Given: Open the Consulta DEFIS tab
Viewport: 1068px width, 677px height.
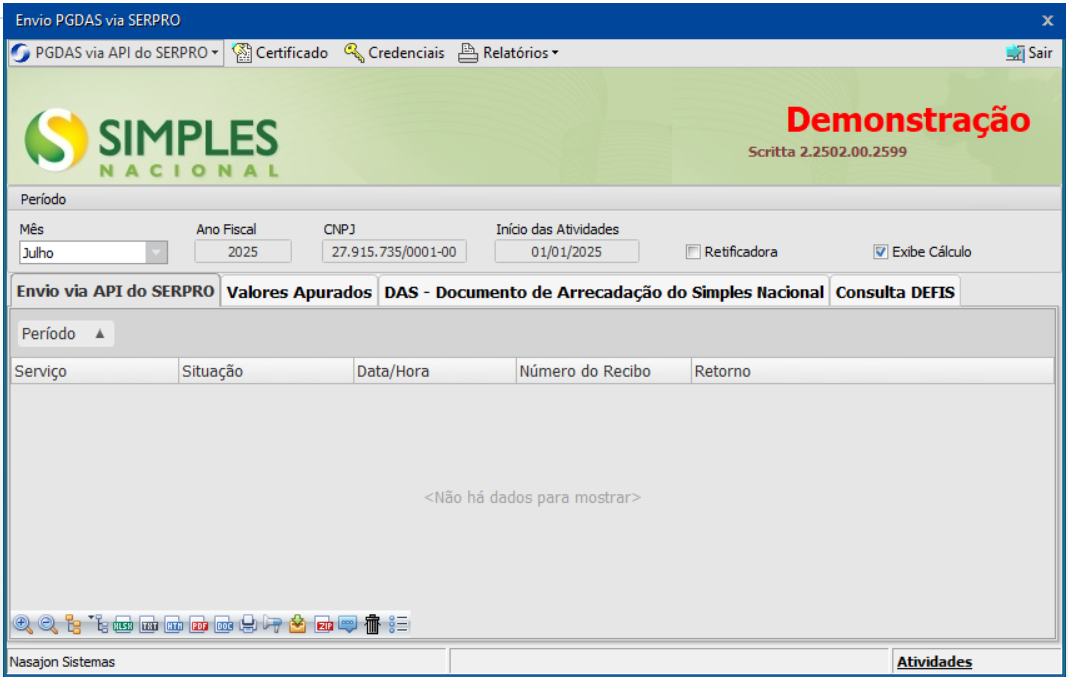Looking at the screenshot, I should [895, 293].
